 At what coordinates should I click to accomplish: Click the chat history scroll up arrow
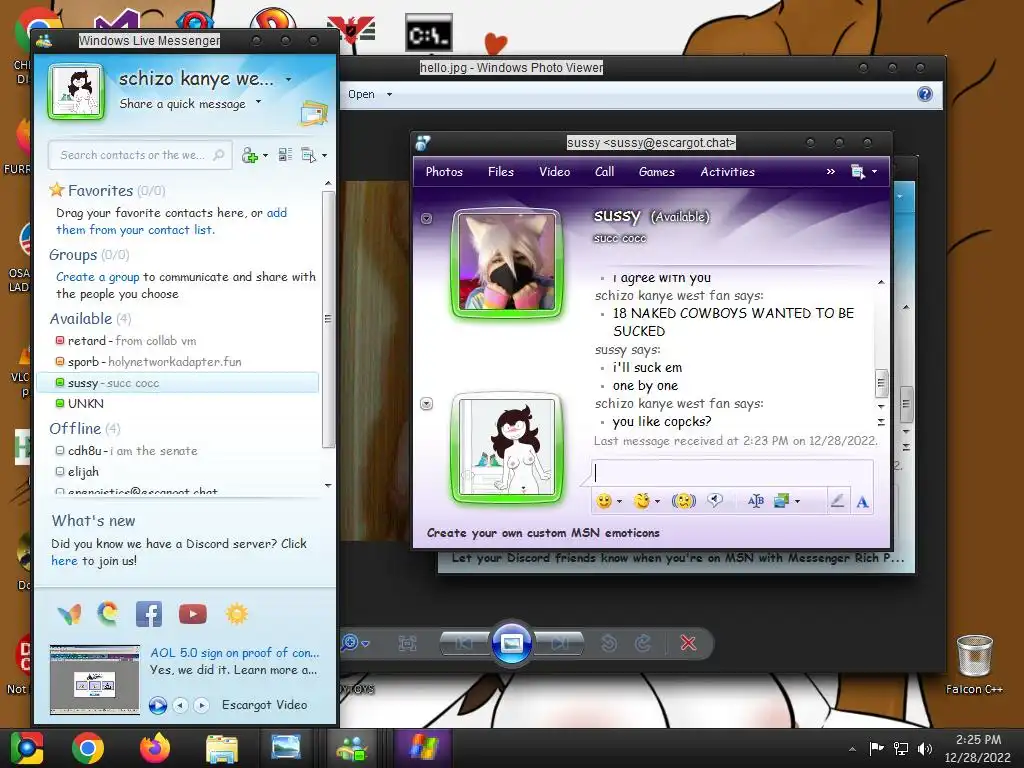881,282
